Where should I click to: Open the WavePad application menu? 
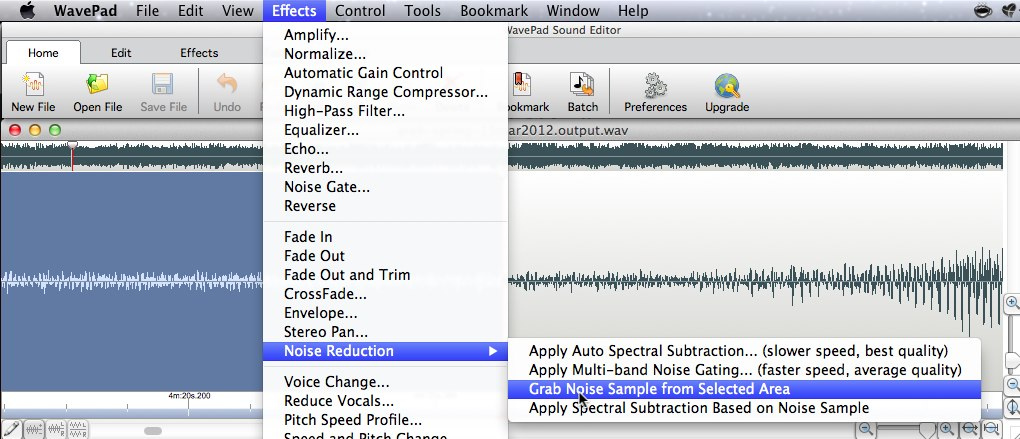click(x=86, y=10)
